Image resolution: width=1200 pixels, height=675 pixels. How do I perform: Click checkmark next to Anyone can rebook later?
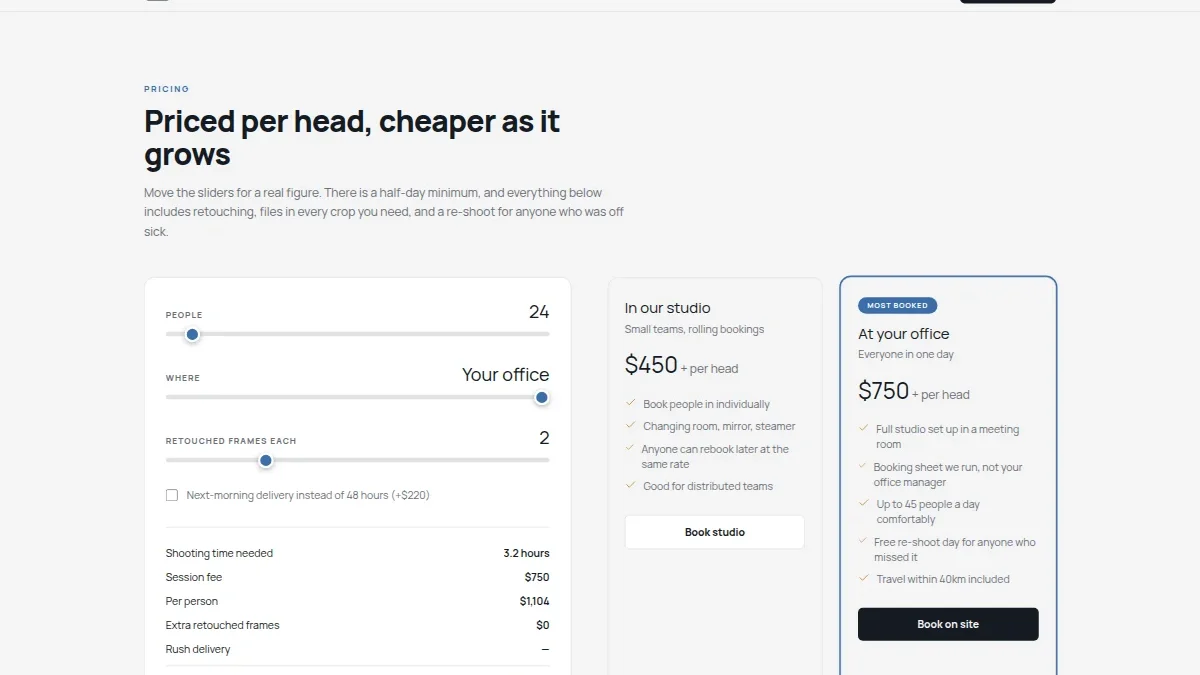click(x=631, y=449)
